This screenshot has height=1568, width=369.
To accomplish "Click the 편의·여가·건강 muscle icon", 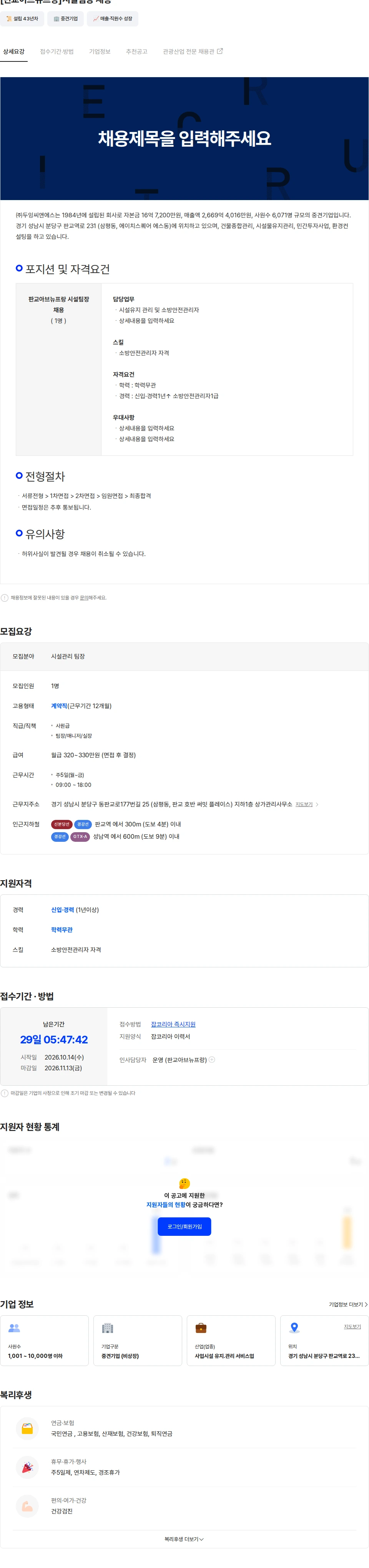I will click(x=27, y=1507).
